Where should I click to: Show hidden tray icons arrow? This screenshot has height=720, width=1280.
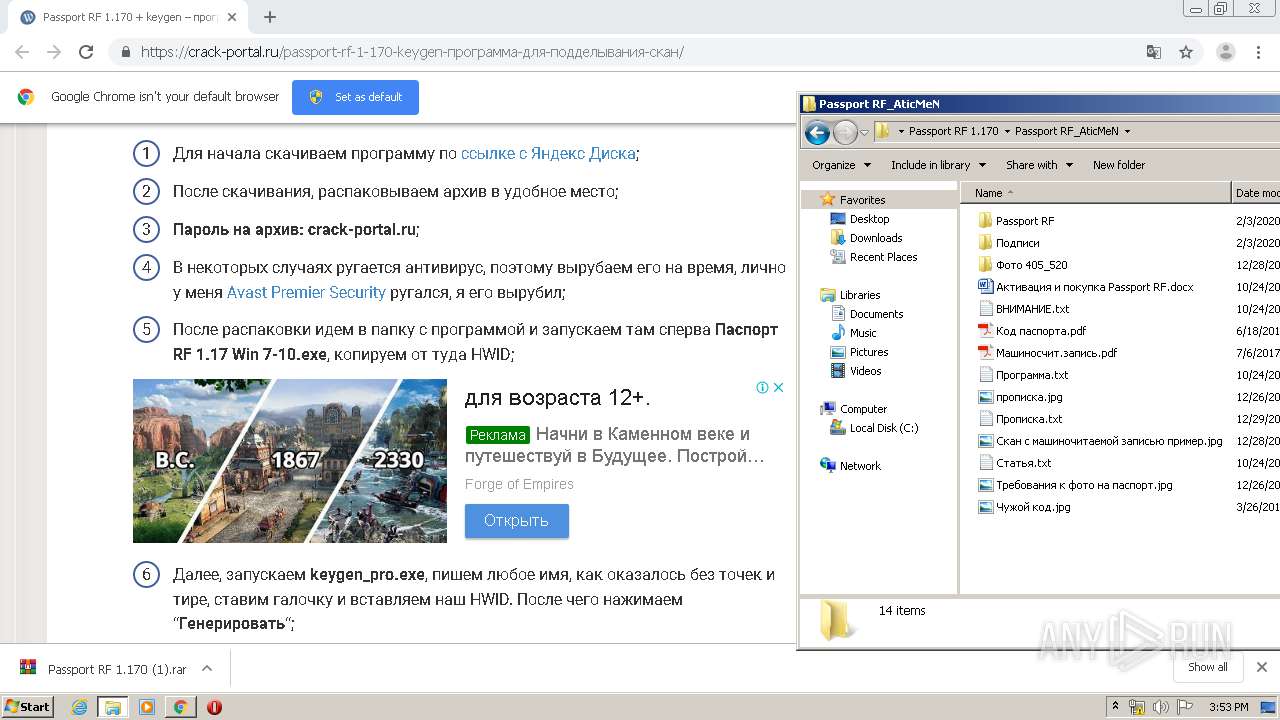point(1116,707)
